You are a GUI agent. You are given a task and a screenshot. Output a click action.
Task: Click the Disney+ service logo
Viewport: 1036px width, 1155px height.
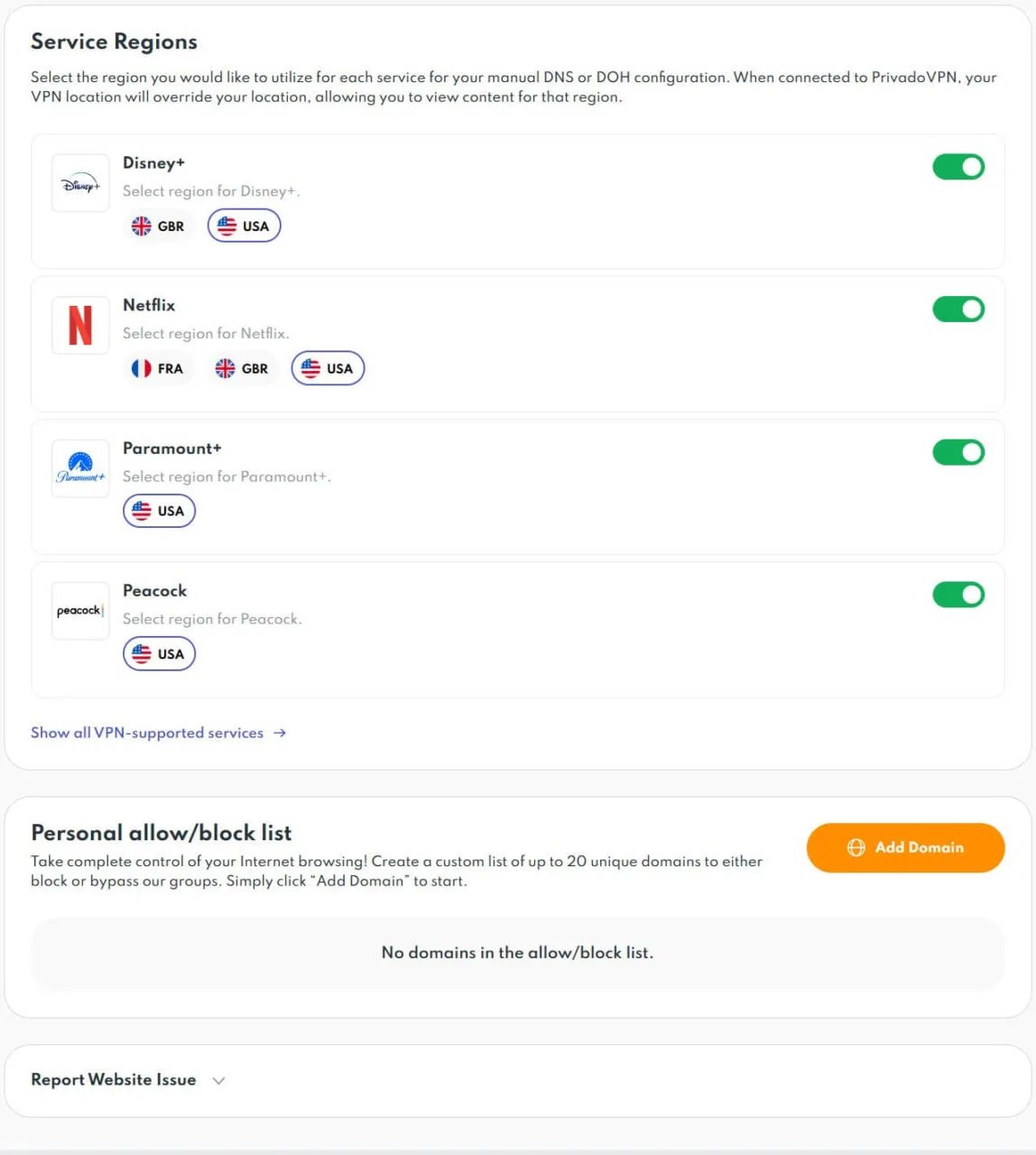(x=79, y=182)
